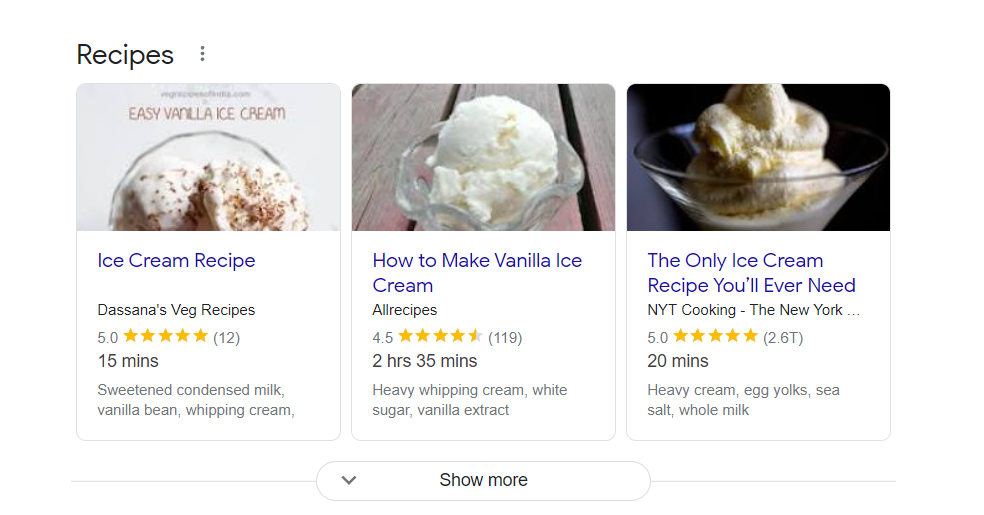Click the 4.5 star rating with 119 reviews
Screen dimensions: 984x515
click(446, 337)
